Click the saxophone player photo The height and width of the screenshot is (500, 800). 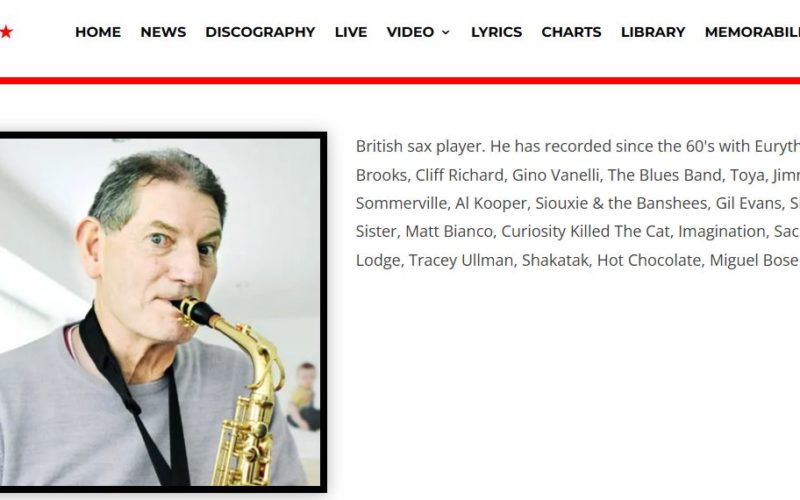(160, 312)
